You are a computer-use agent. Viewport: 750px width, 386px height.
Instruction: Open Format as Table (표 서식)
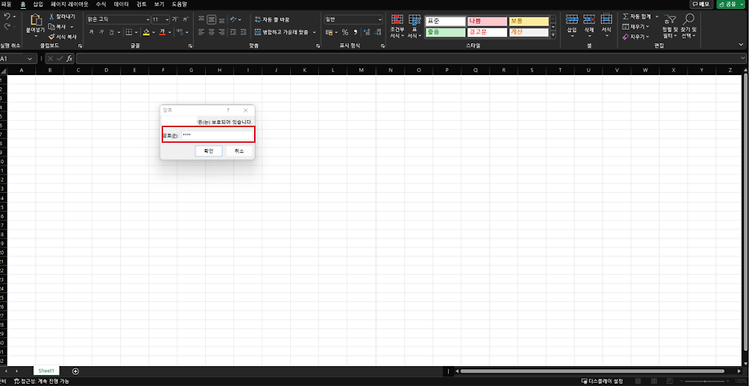pos(414,26)
